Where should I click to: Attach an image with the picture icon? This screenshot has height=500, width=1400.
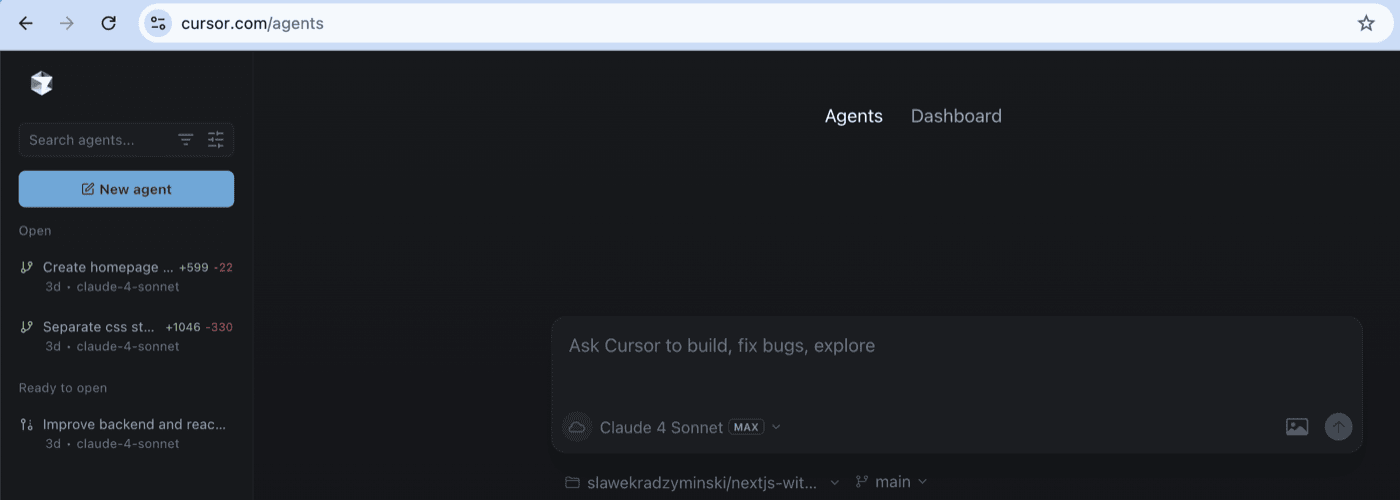pos(1297,427)
